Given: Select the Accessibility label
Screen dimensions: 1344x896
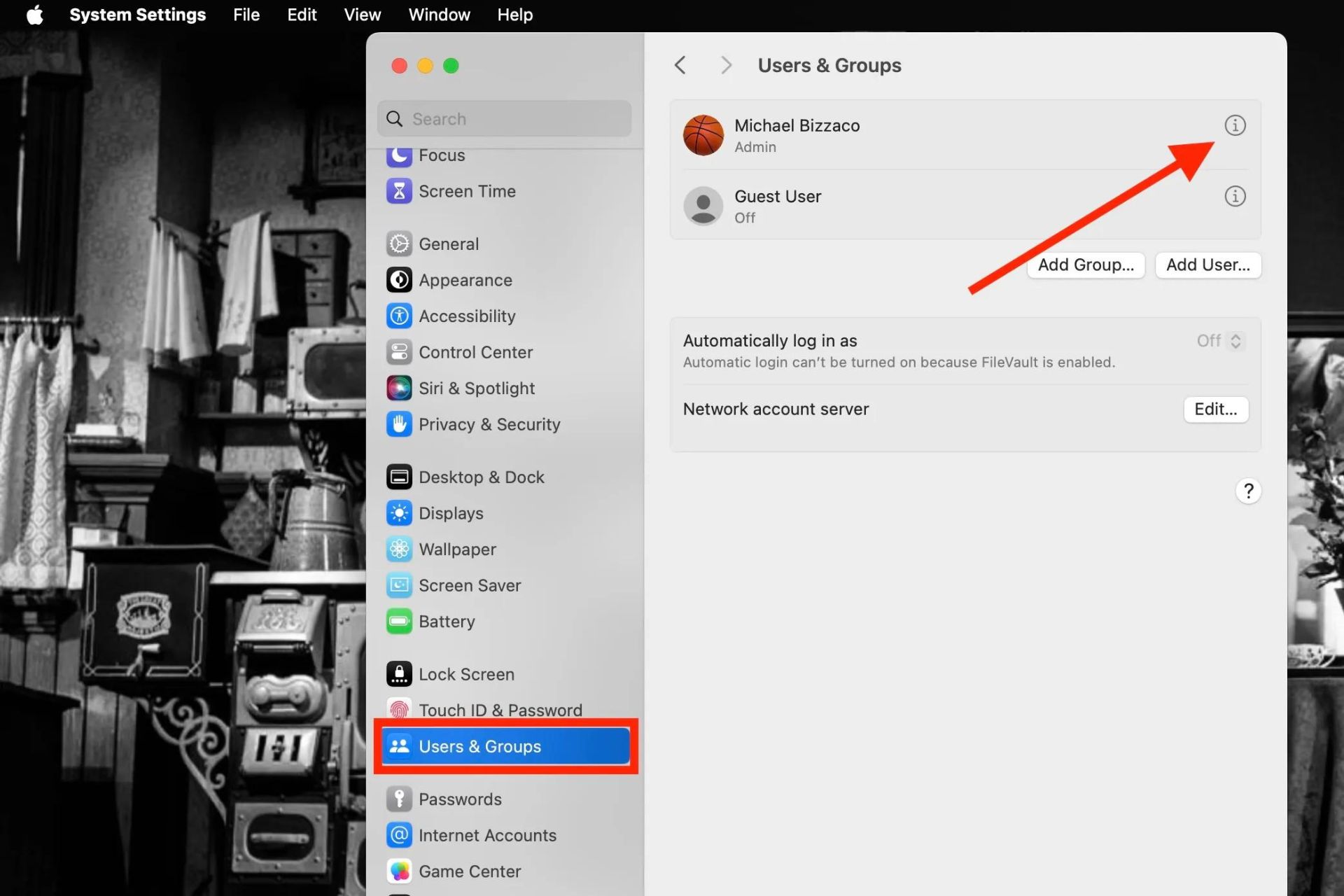Looking at the screenshot, I should [467, 316].
